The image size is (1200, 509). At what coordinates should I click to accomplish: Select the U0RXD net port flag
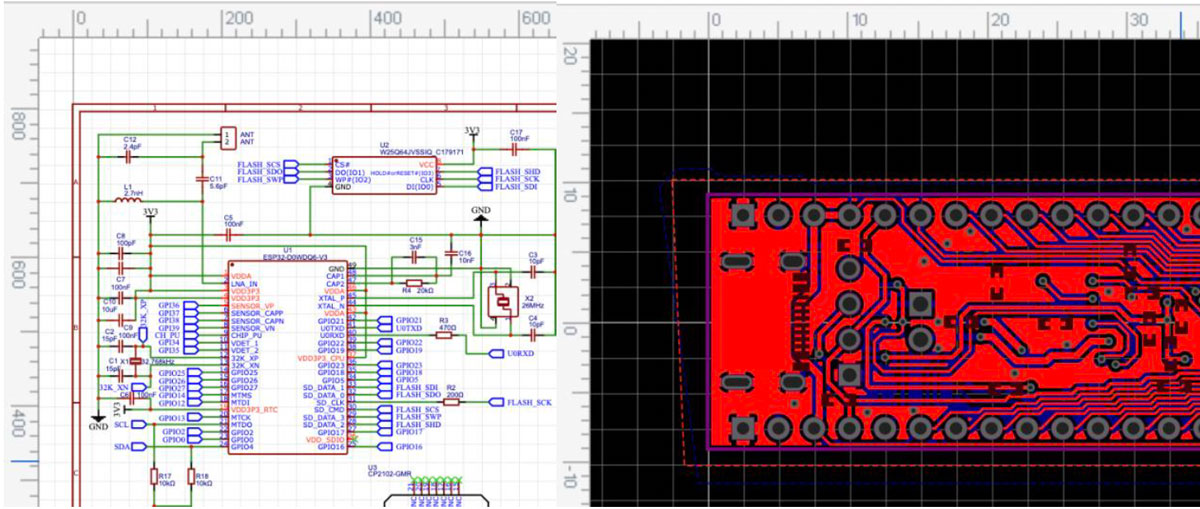511,354
